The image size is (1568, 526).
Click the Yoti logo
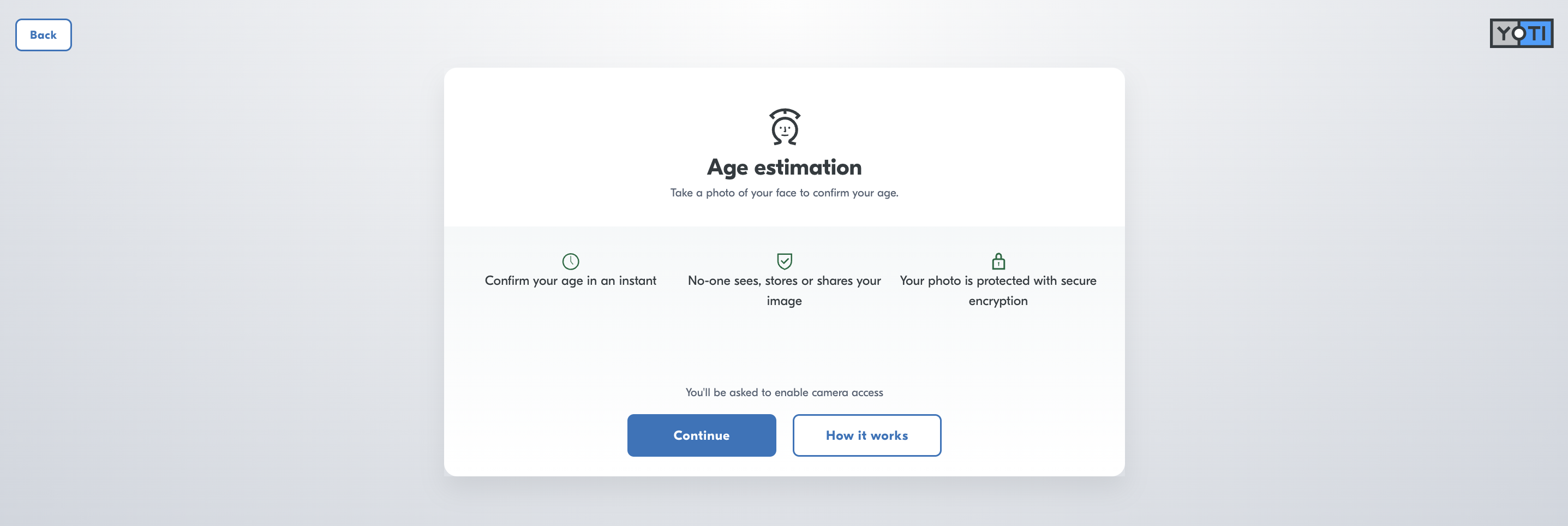point(1521,33)
